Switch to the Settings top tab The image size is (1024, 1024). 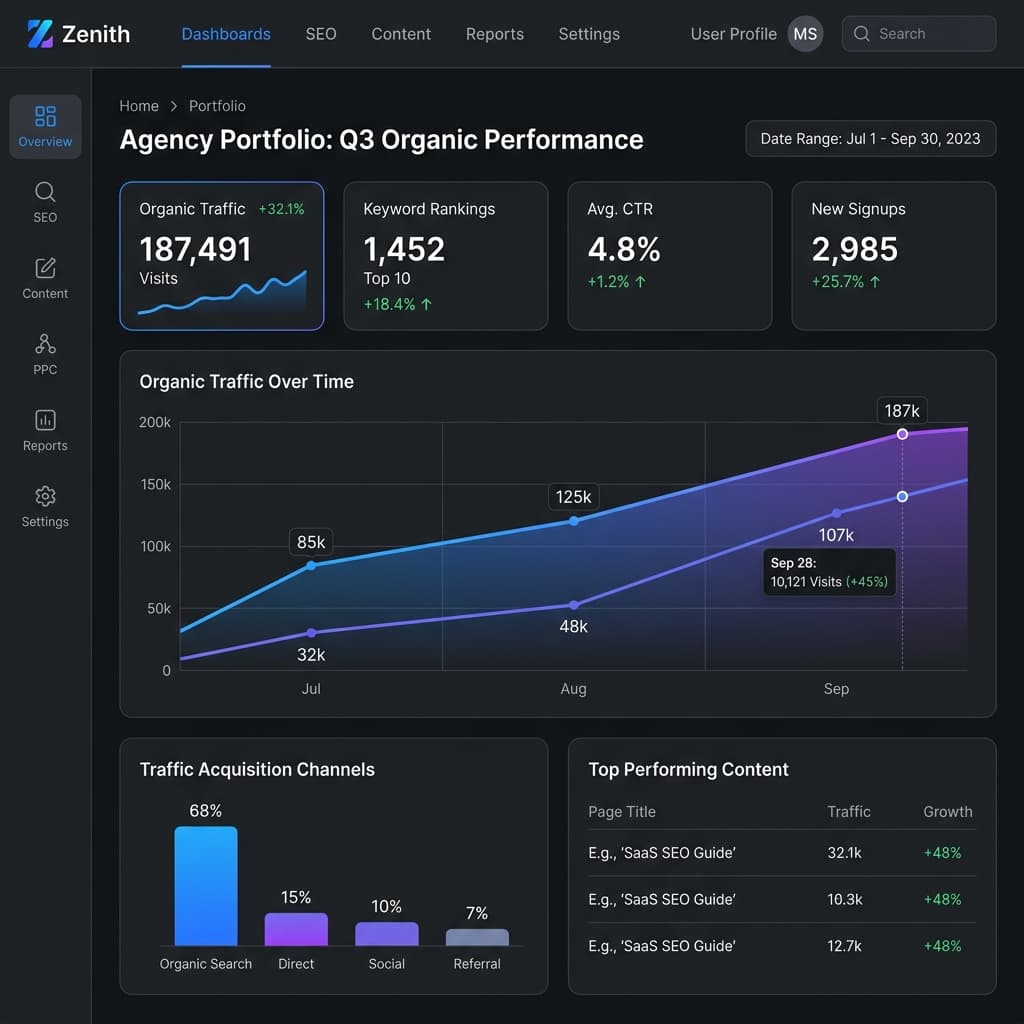coord(589,34)
